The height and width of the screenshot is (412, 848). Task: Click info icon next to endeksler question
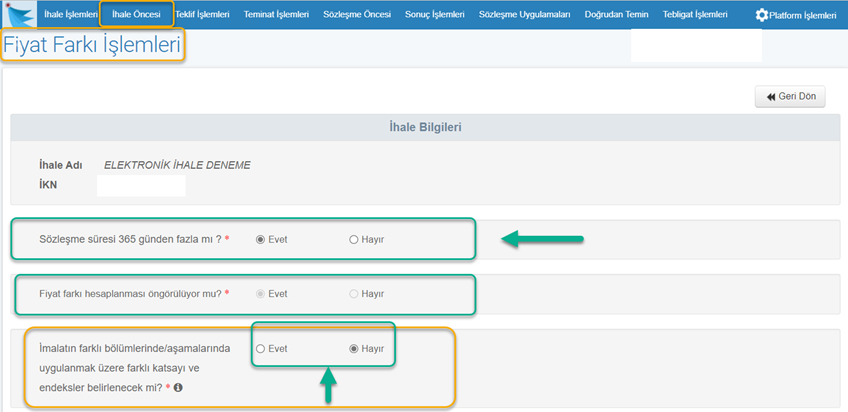click(x=178, y=387)
